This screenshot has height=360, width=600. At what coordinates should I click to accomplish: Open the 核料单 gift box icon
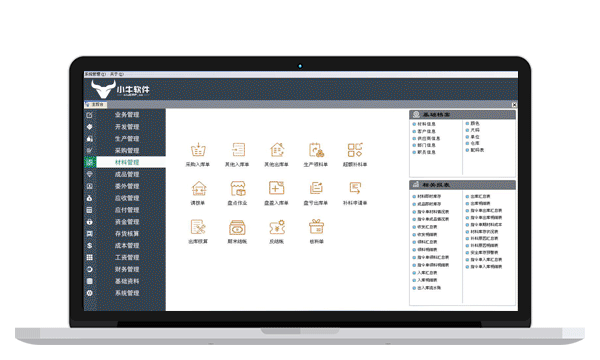coord(316,227)
